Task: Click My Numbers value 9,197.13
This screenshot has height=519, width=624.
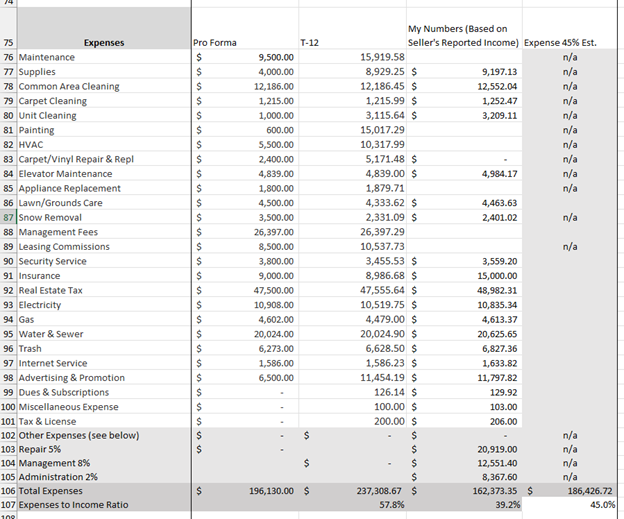Action: click(x=464, y=72)
